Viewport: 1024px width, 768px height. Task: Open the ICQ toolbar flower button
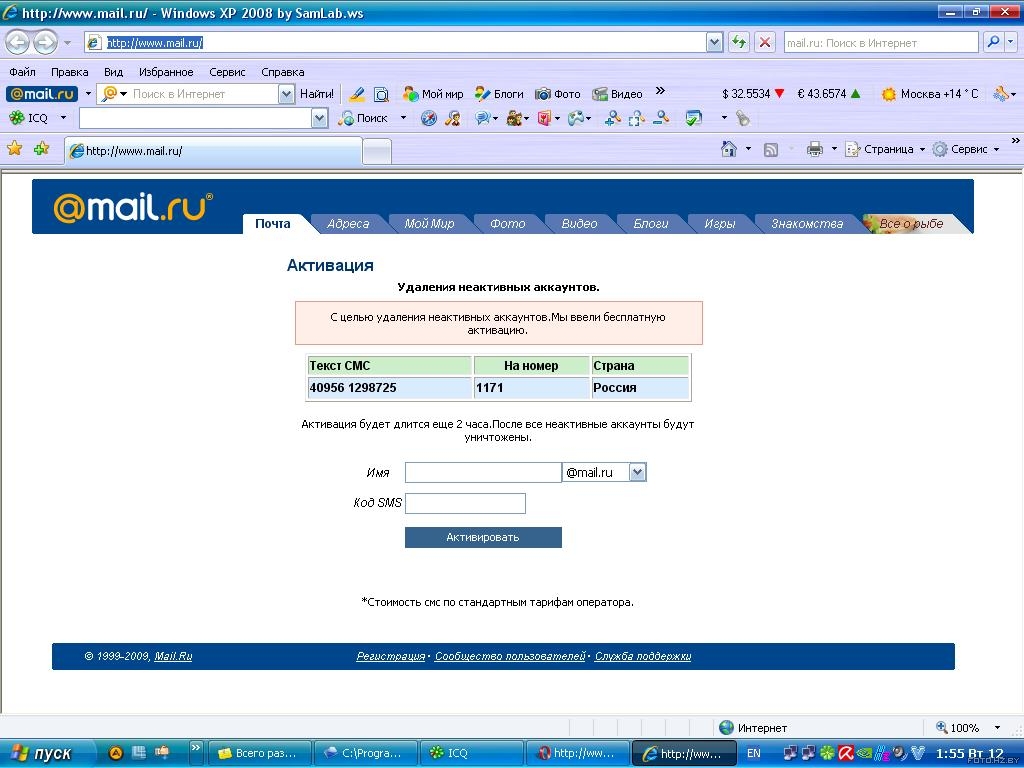click(x=29, y=118)
